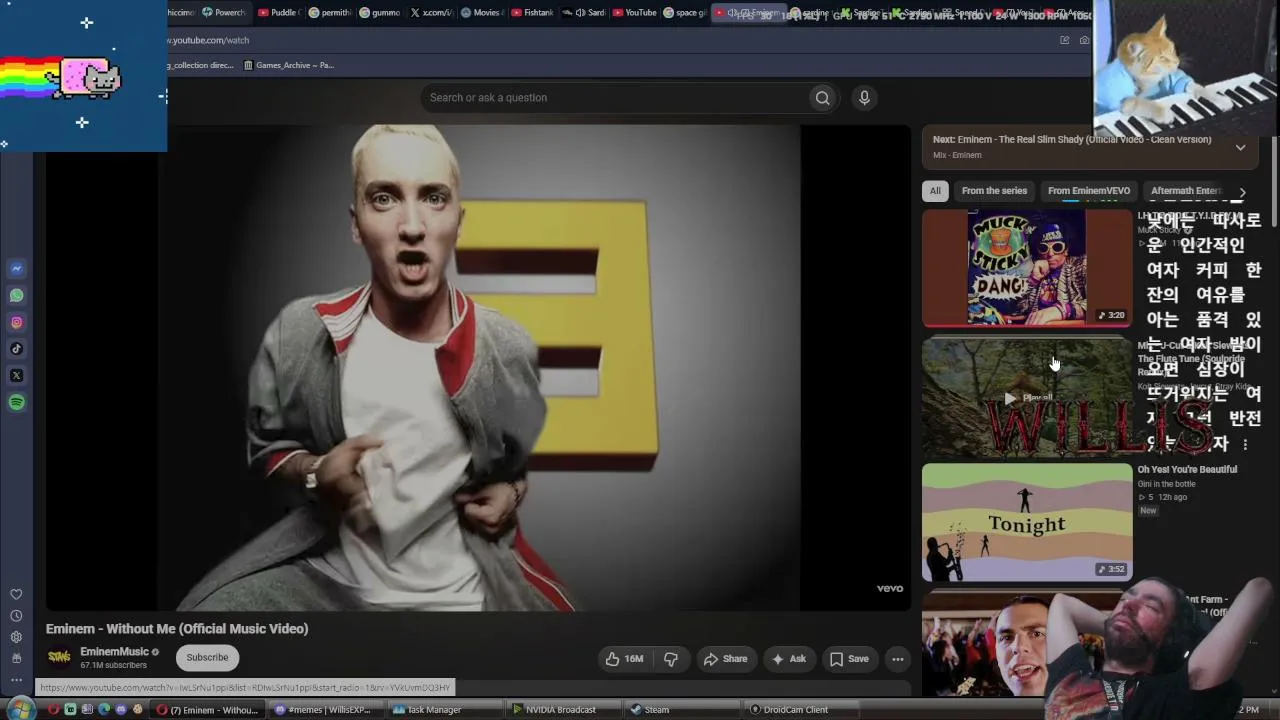
Task: Select the From the series filter chip
Action: [x=994, y=191]
